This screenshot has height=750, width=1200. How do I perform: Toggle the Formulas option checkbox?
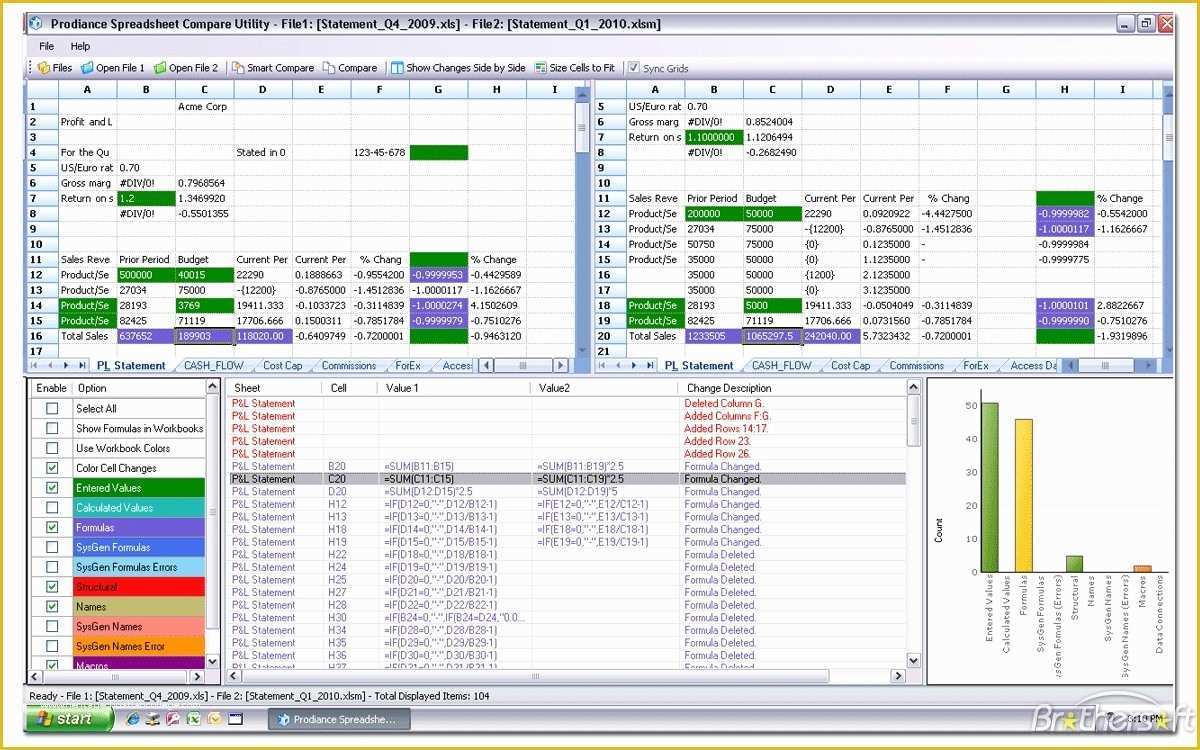(x=52, y=527)
